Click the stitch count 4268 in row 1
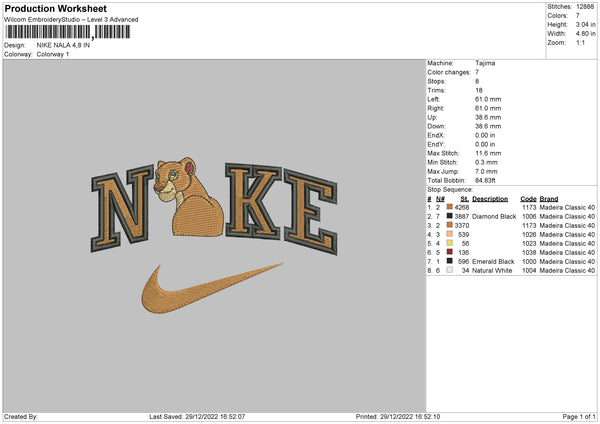The image size is (600, 424). (462, 207)
